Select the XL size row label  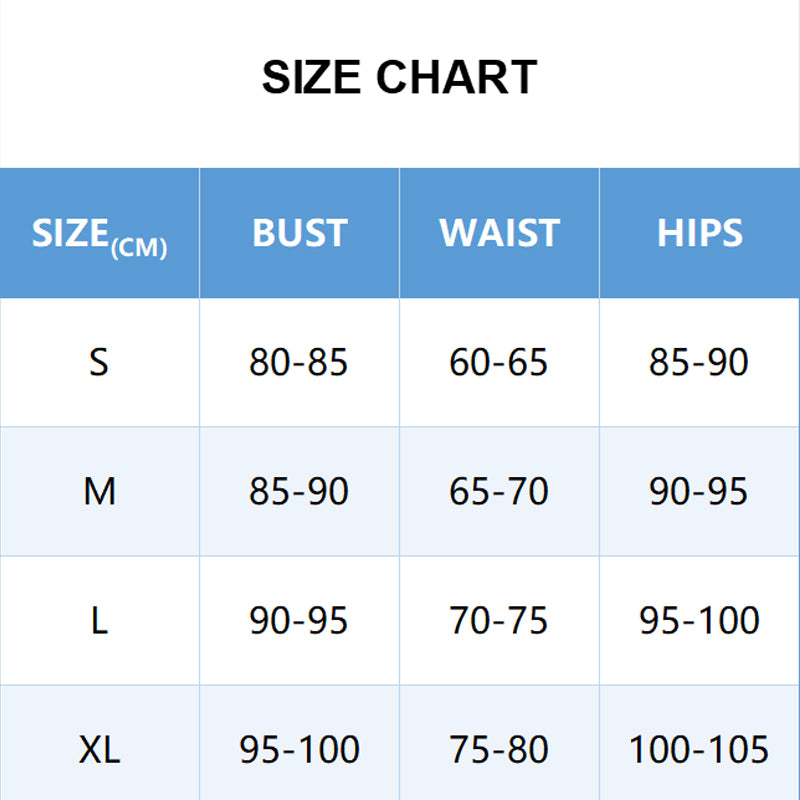tap(99, 750)
